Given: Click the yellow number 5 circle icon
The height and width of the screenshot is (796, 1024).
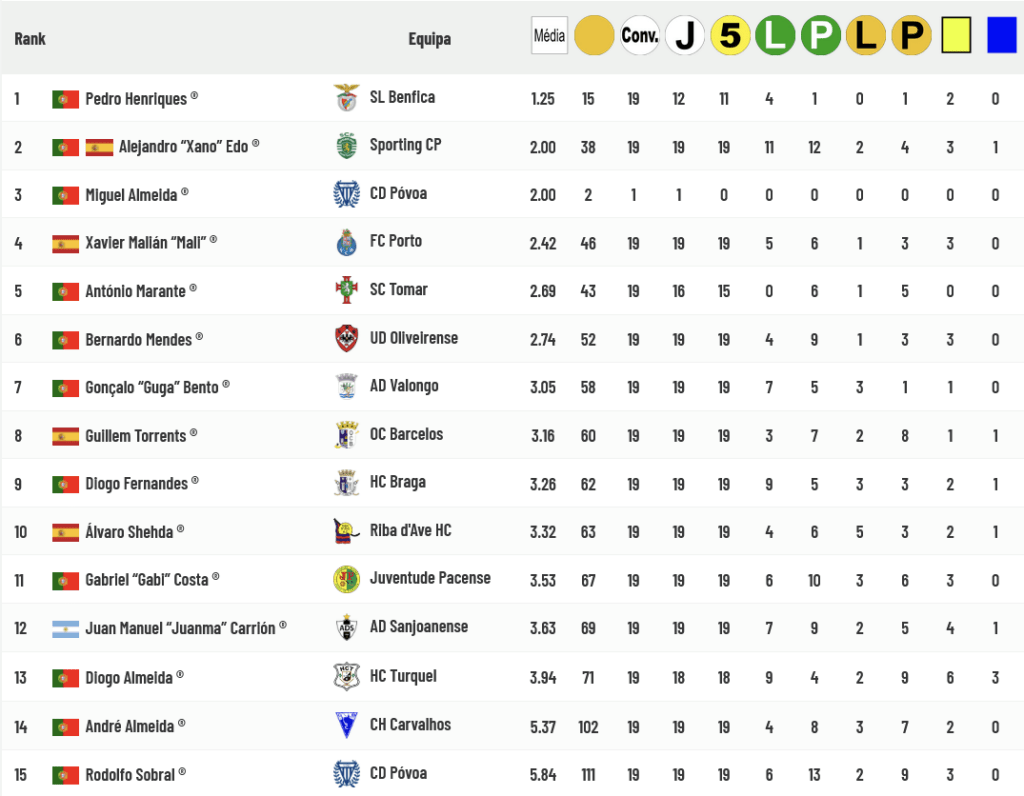Looking at the screenshot, I should pos(730,36).
